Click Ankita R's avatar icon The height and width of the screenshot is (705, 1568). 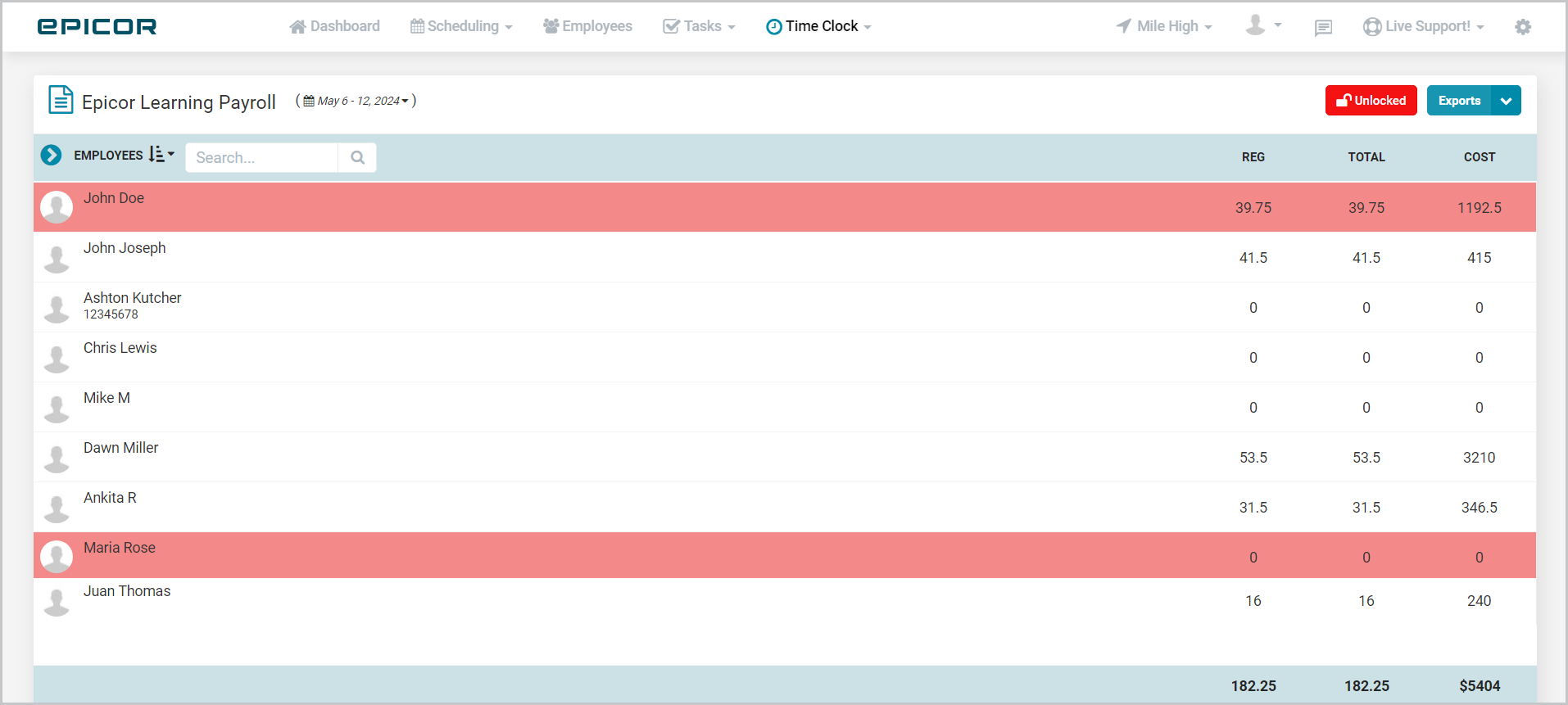pos(57,508)
